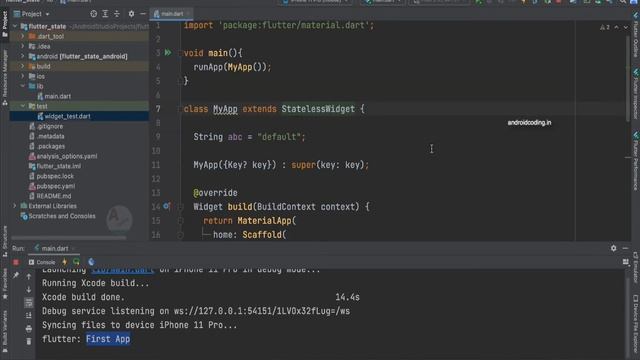
Task: Select widget_test.dart in project tree
Action: 67,116
